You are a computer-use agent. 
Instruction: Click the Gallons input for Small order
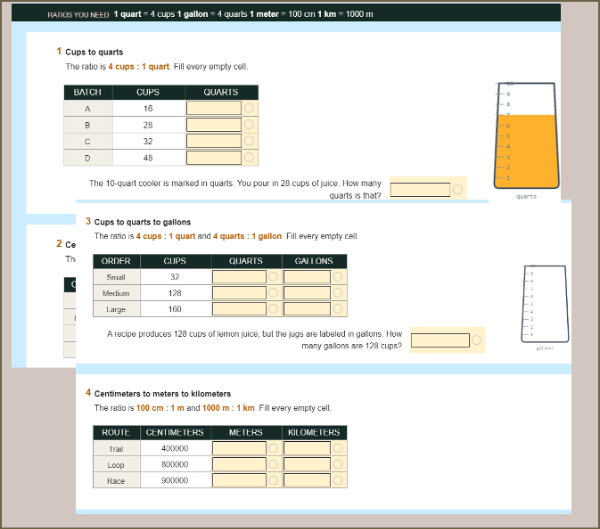point(307,277)
